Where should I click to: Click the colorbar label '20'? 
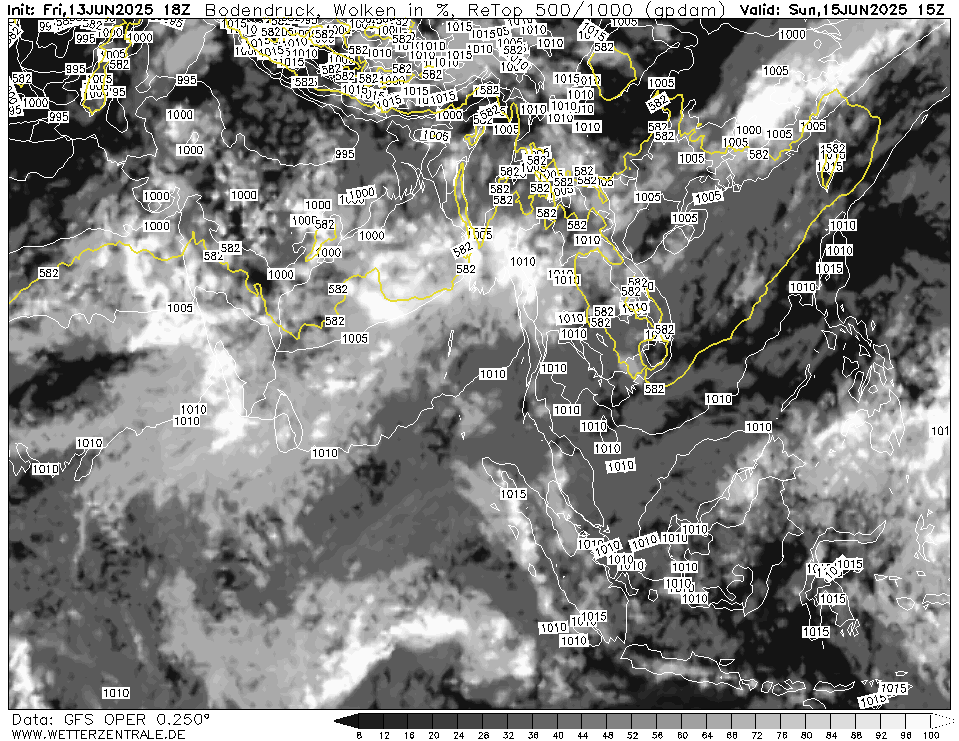point(434,735)
